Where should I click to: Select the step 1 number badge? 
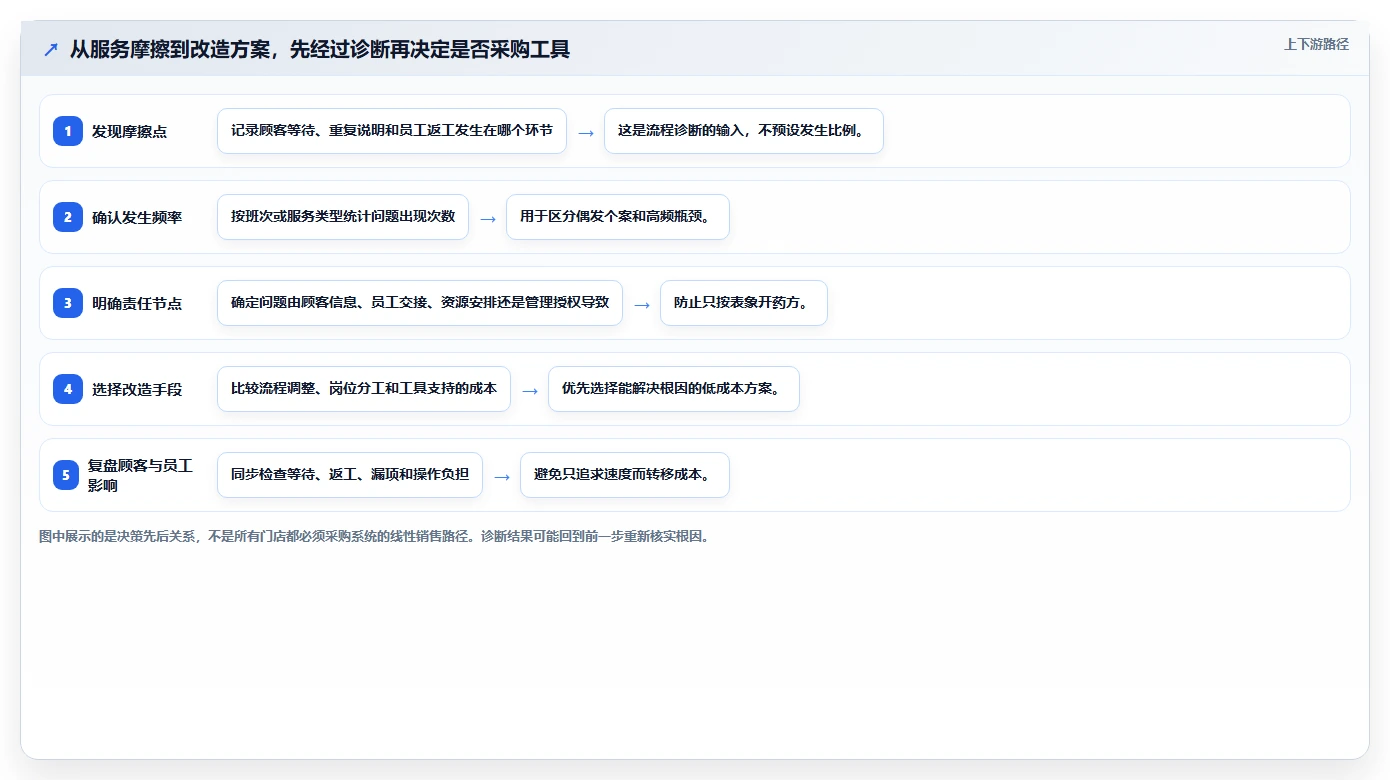[68, 131]
